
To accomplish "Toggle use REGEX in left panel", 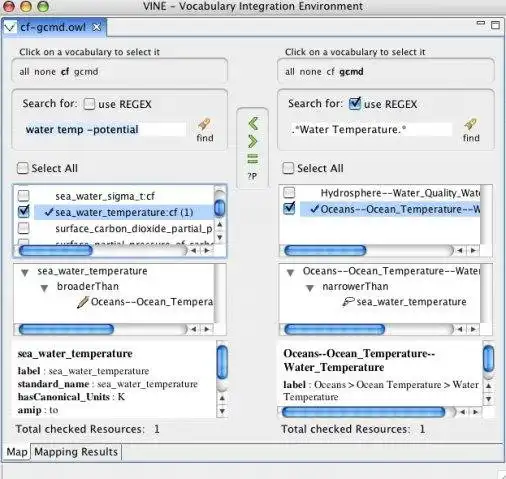I will 89,104.
